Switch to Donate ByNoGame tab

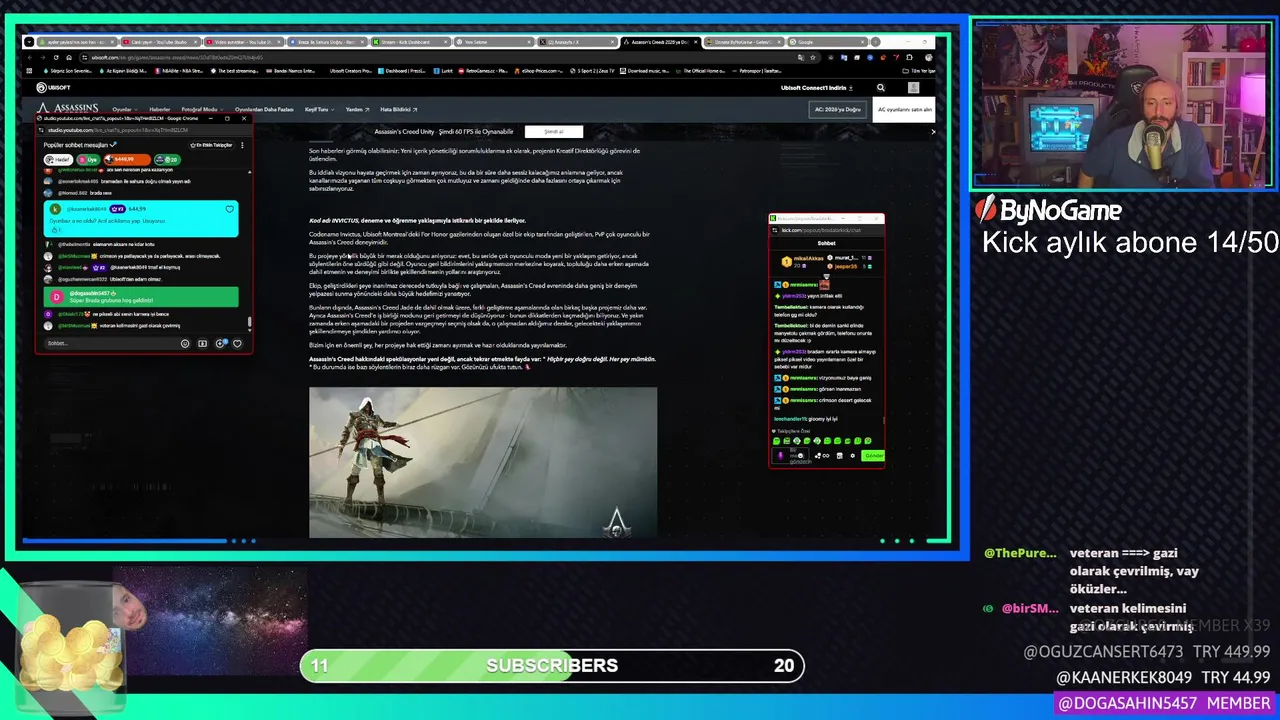[x=742, y=42]
